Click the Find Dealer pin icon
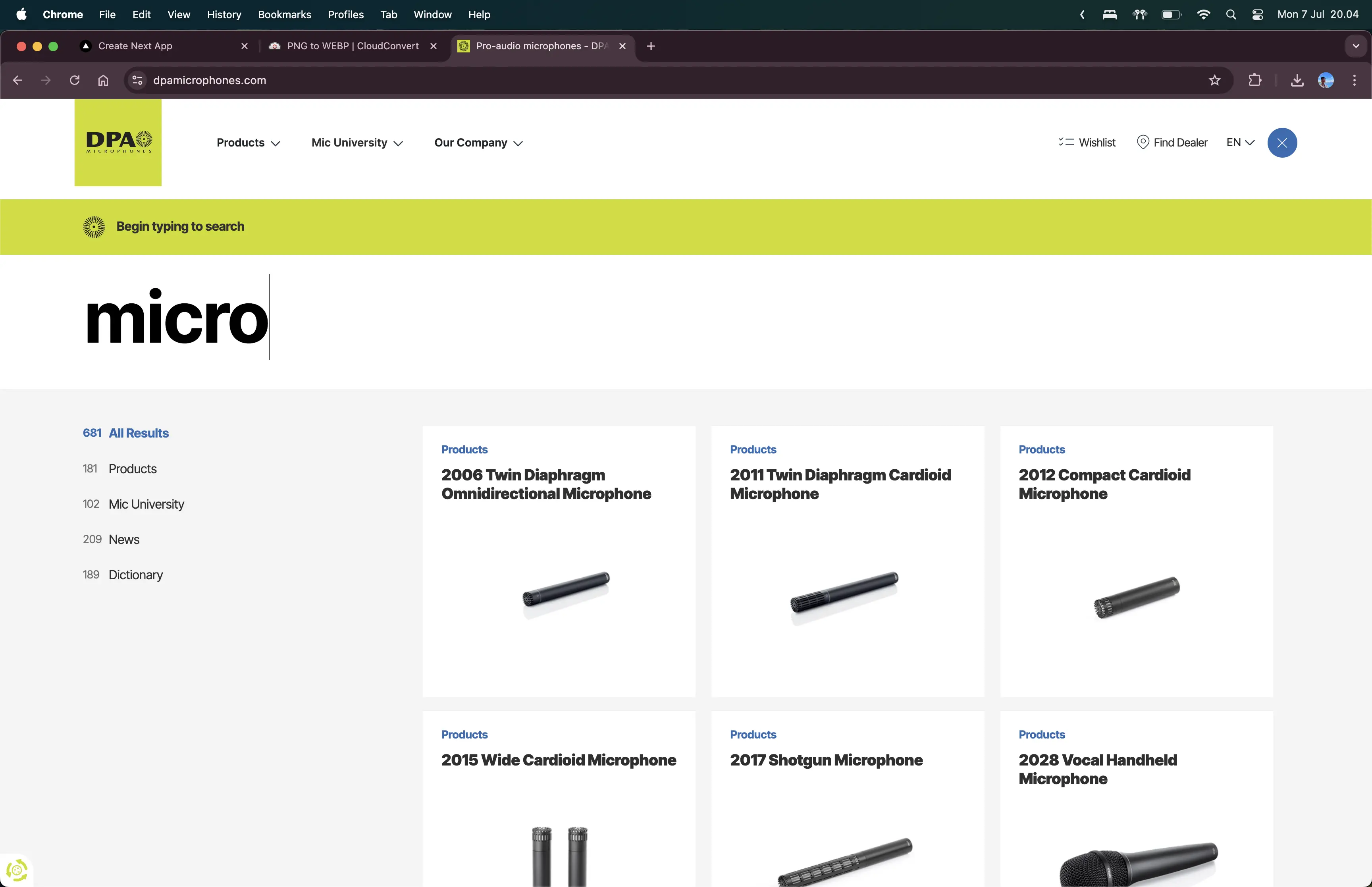The image size is (1372, 887). (x=1143, y=142)
